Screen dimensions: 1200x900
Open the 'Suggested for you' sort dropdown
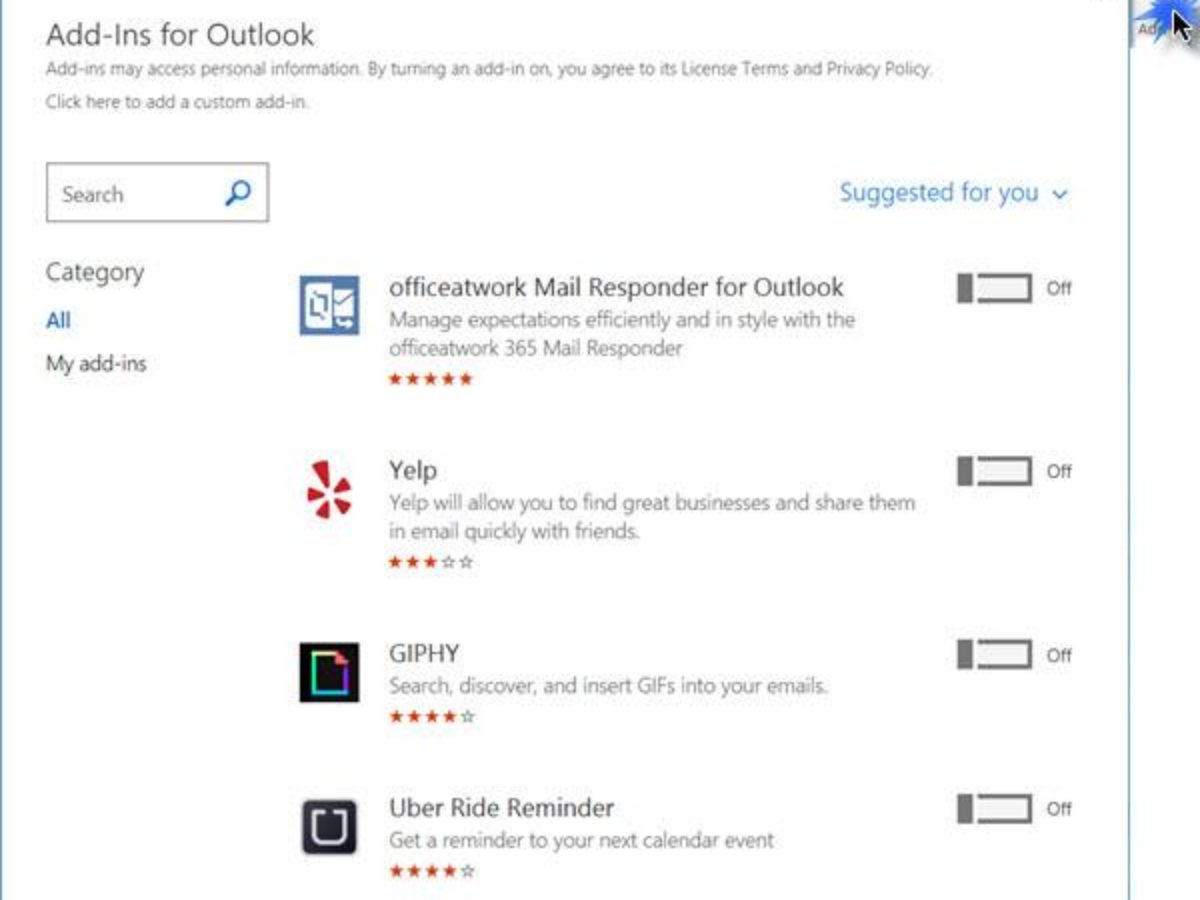tap(939, 193)
